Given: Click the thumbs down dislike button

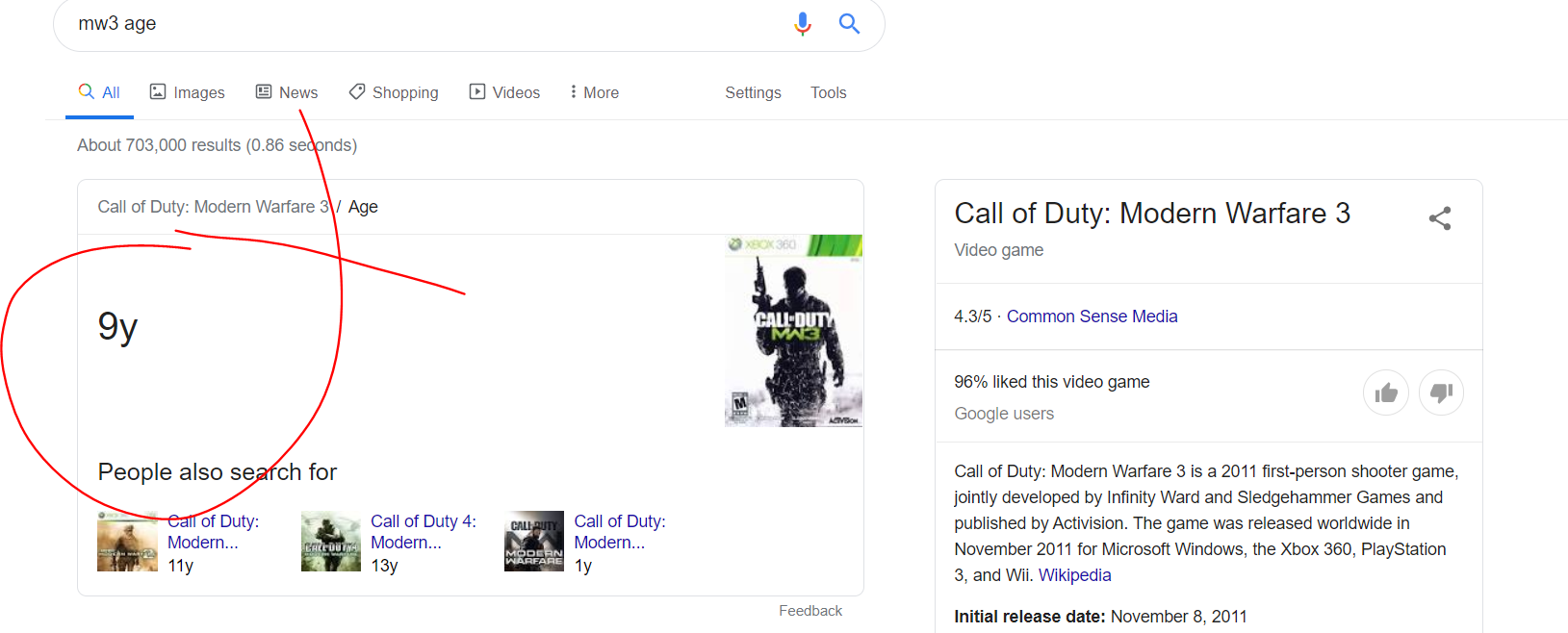Looking at the screenshot, I should [x=1441, y=392].
